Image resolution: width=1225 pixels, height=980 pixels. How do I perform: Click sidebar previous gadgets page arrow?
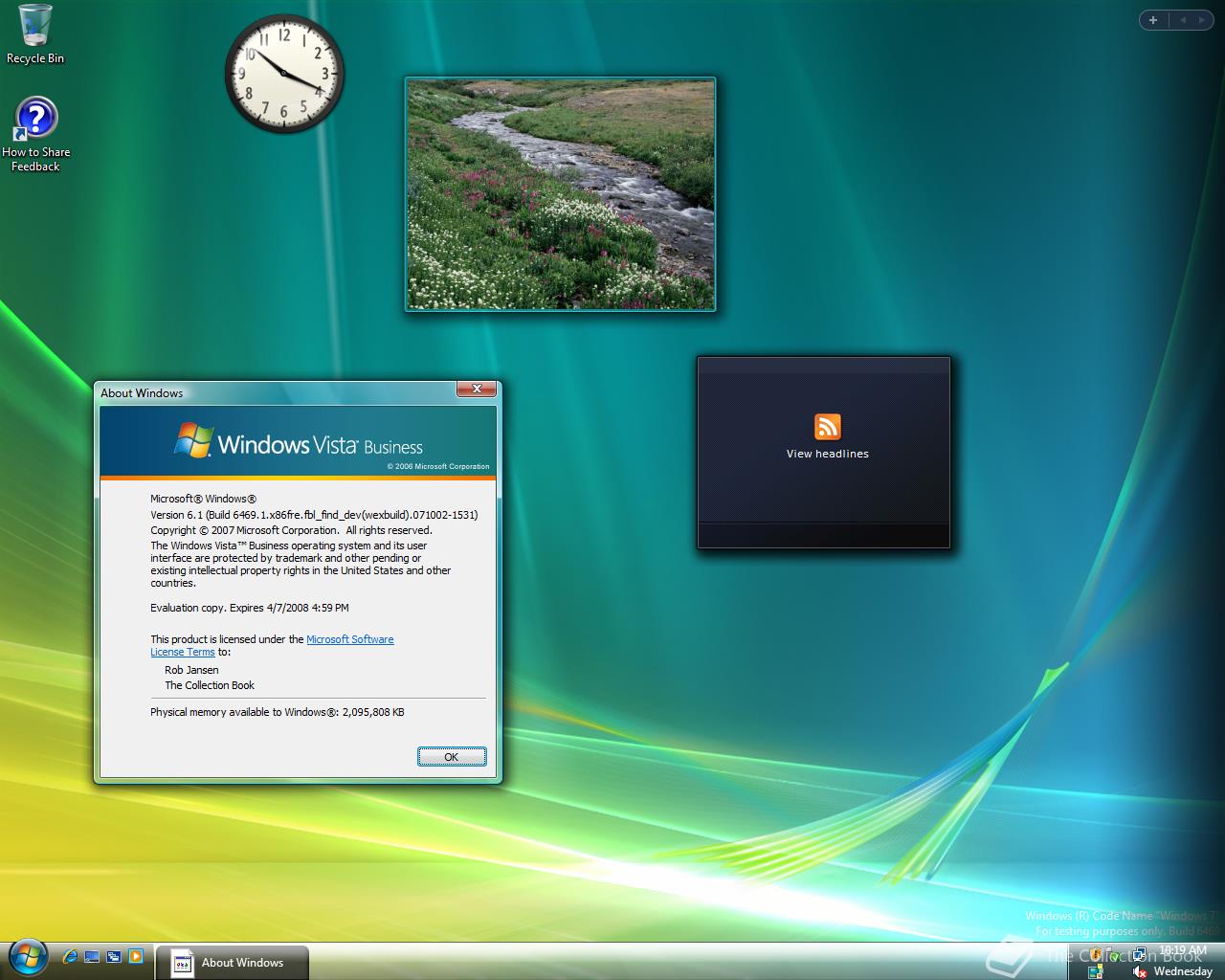[1181, 19]
